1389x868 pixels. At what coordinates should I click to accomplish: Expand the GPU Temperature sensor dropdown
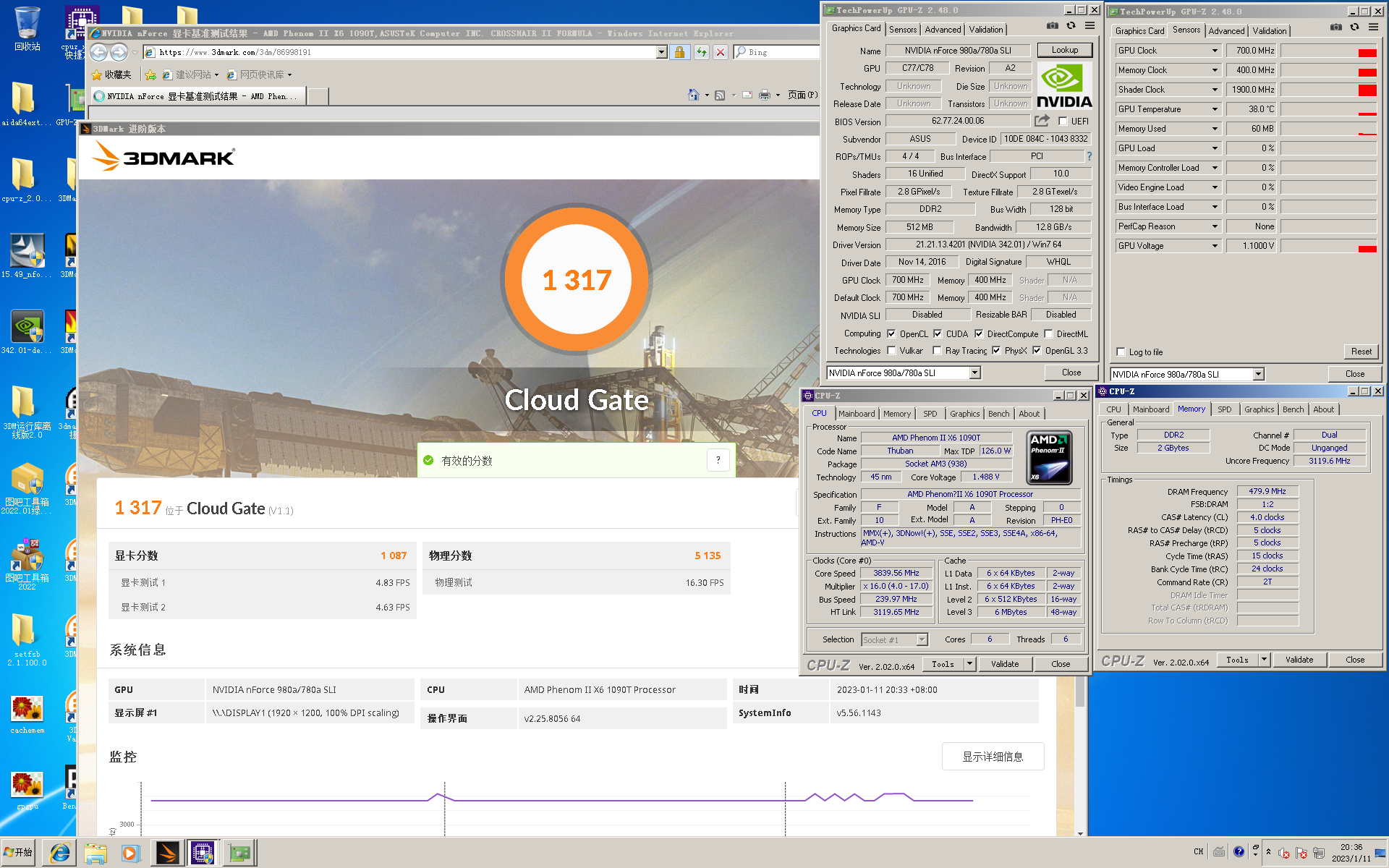tap(1215, 109)
